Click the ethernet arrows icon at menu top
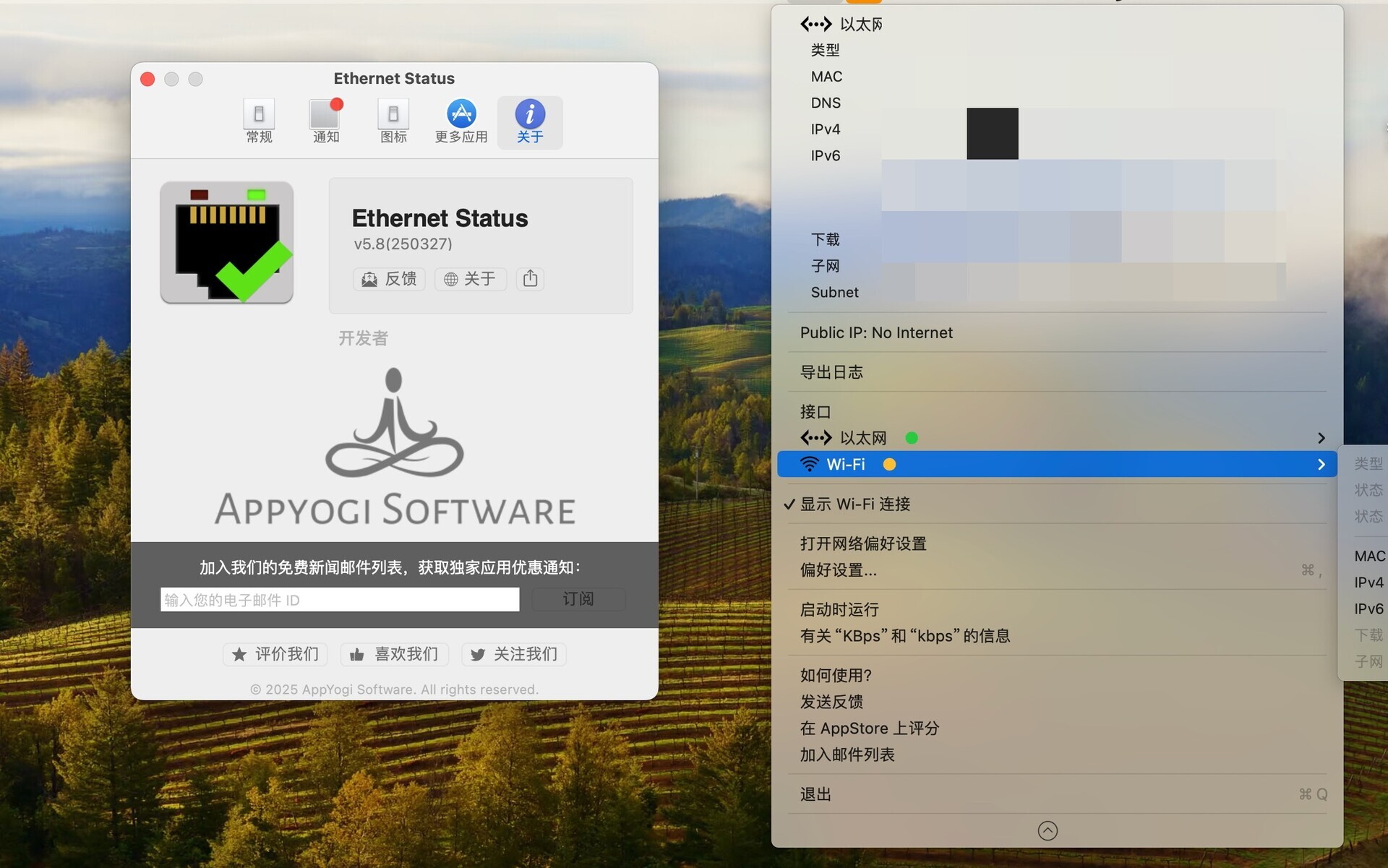This screenshot has height=868, width=1388. pos(815,25)
